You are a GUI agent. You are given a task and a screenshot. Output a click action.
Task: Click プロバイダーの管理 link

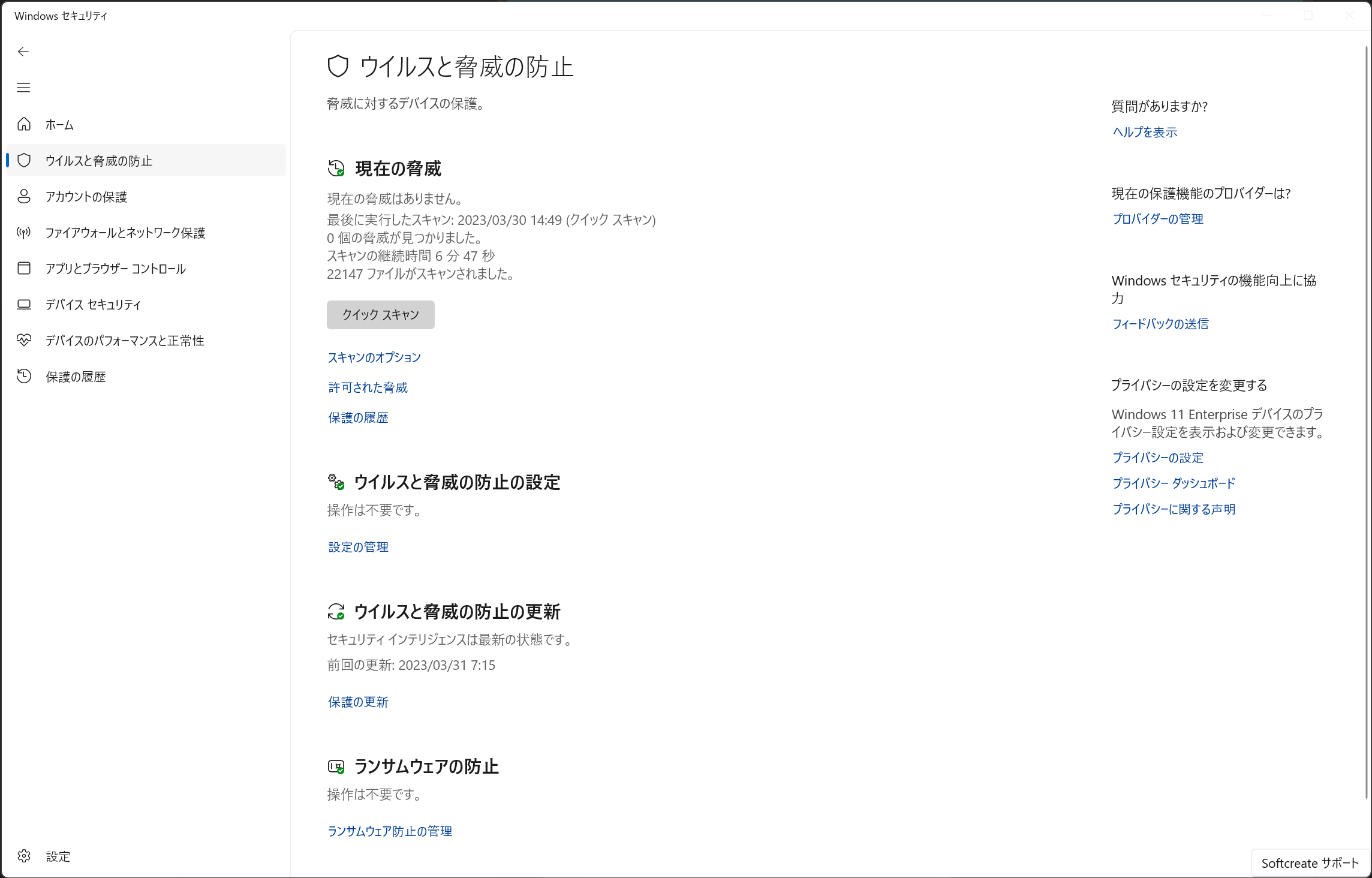pyautogui.click(x=1158, y=219)
